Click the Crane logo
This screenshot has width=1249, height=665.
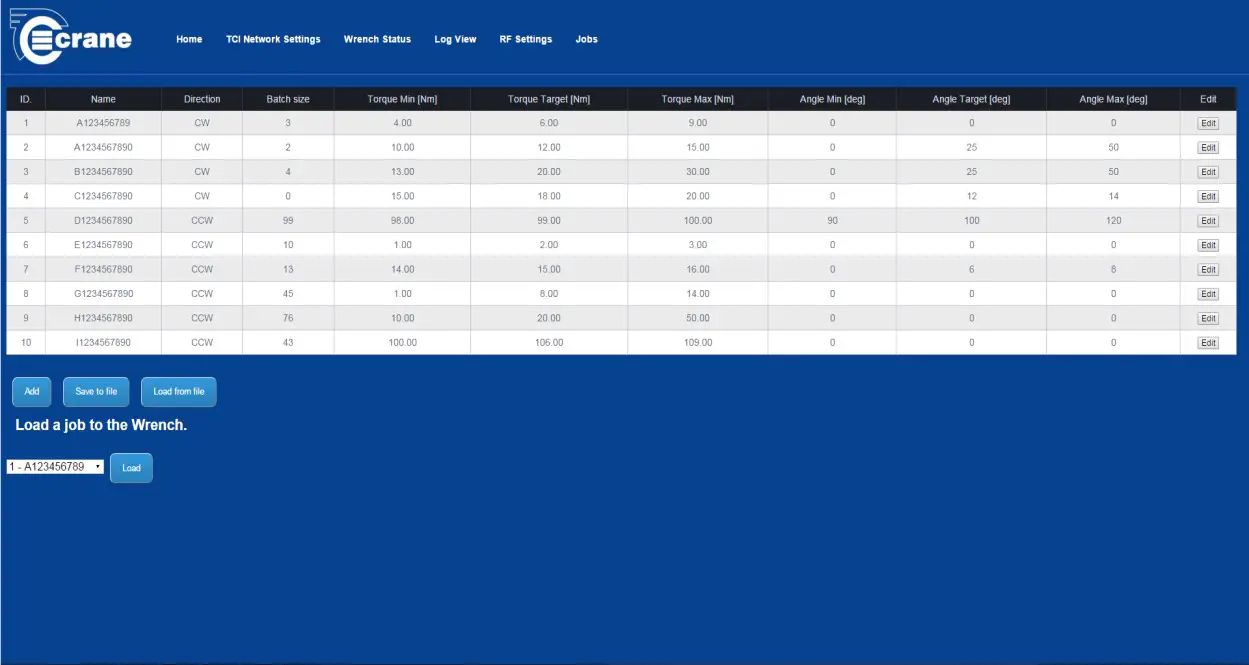click(72, 37)
